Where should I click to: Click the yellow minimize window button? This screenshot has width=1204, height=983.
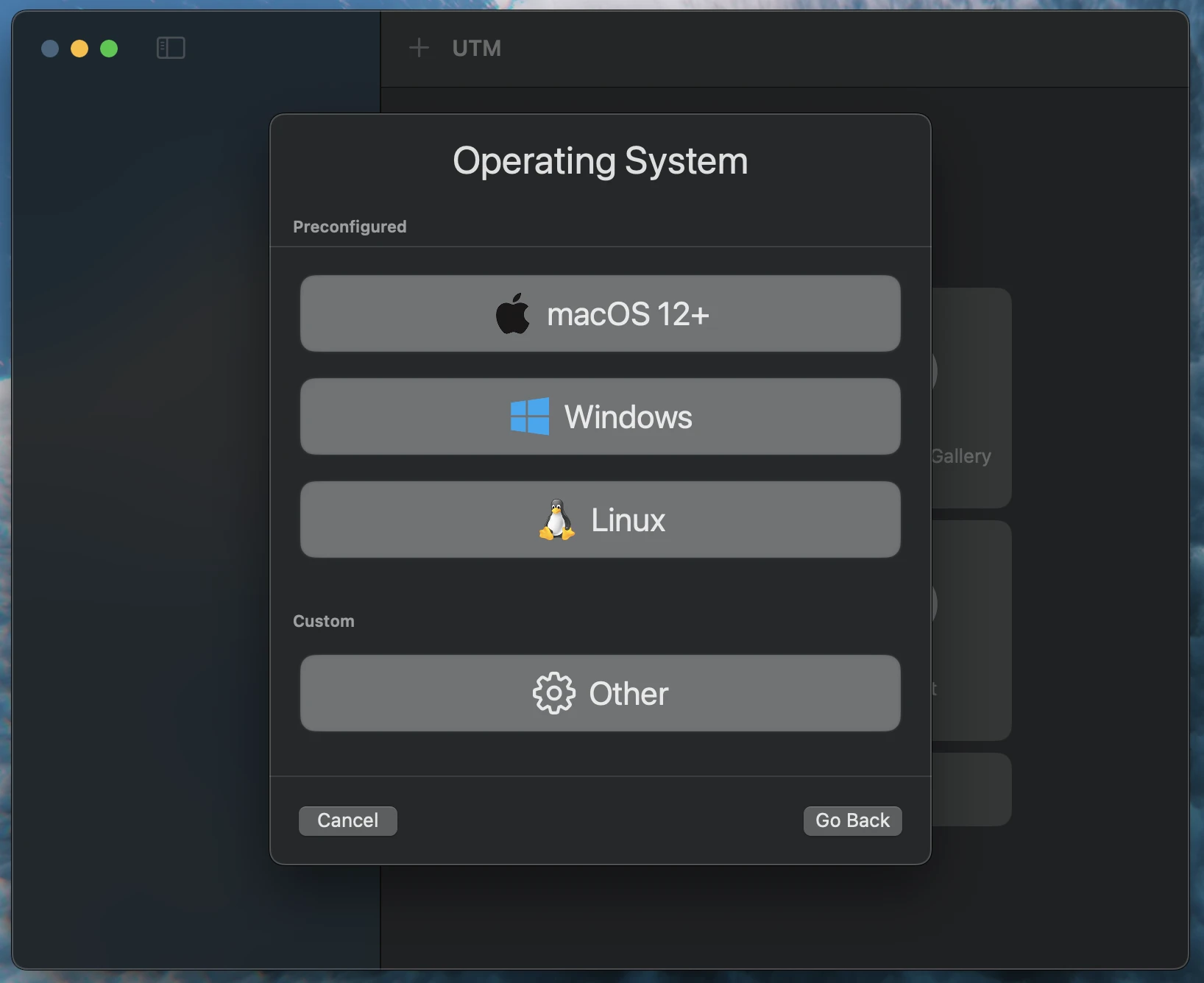pyautogui.click(x=79, y=49)
